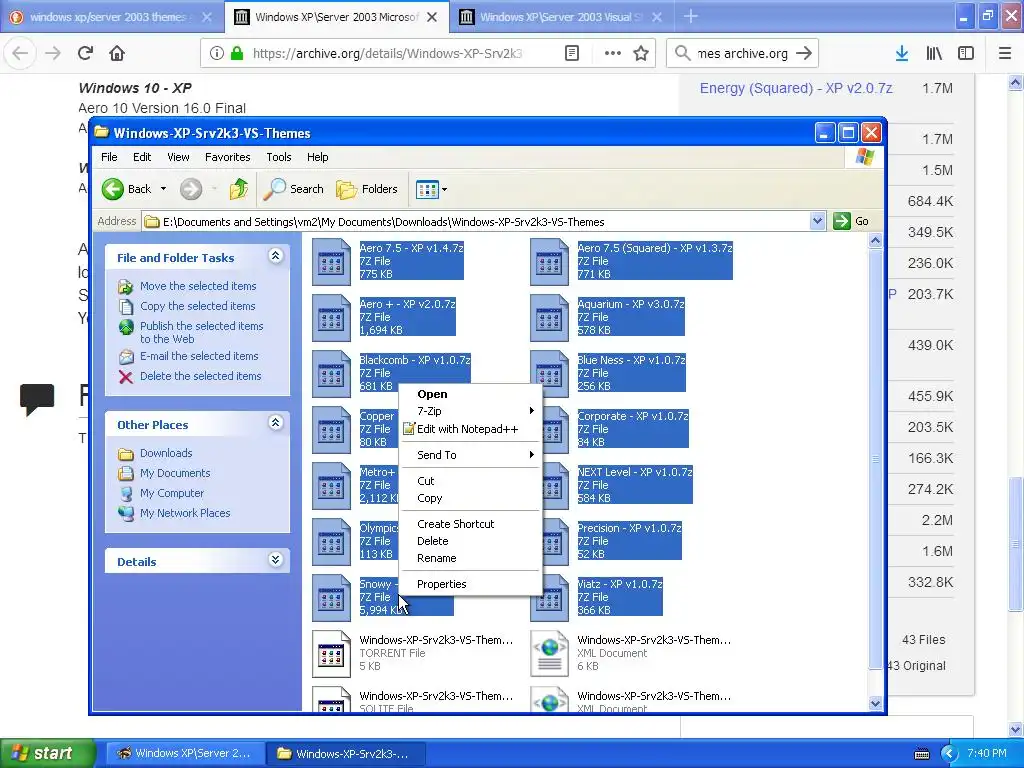Click the Firefox taskbar button Windows XP\Server 2...
The height and width of the screenshot is (768, 1024).
coord(185,753)
